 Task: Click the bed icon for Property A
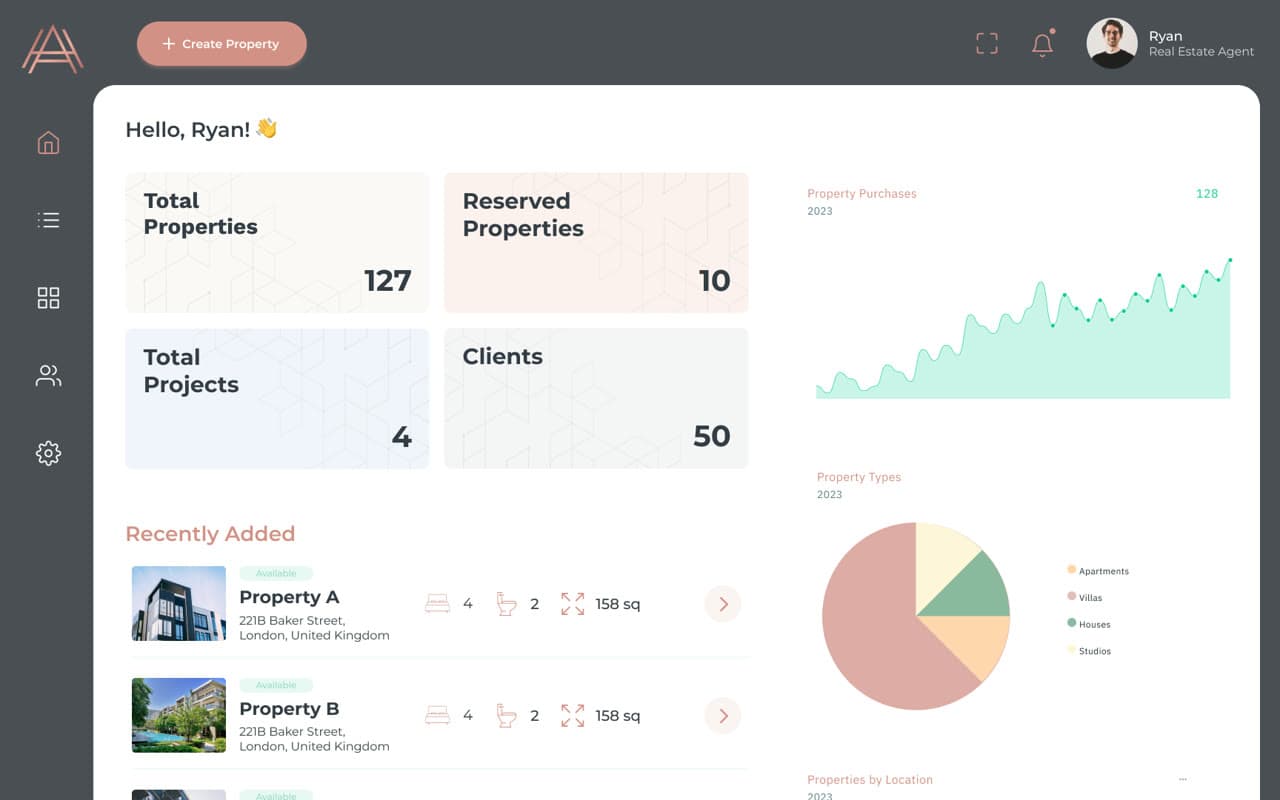click(x=437, y=604)
